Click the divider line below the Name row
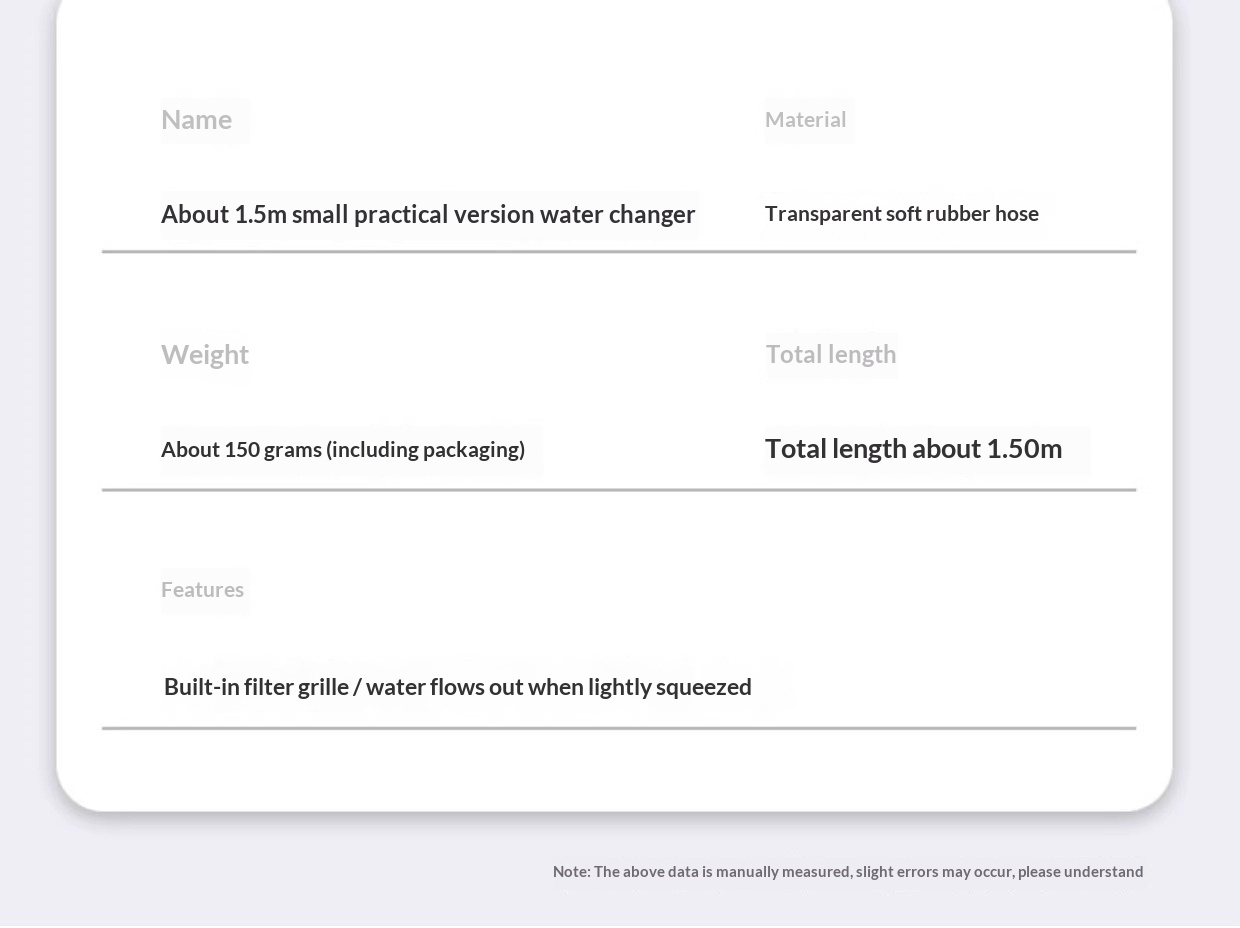Screen dimensions: 1240x928 click(618, 252)
